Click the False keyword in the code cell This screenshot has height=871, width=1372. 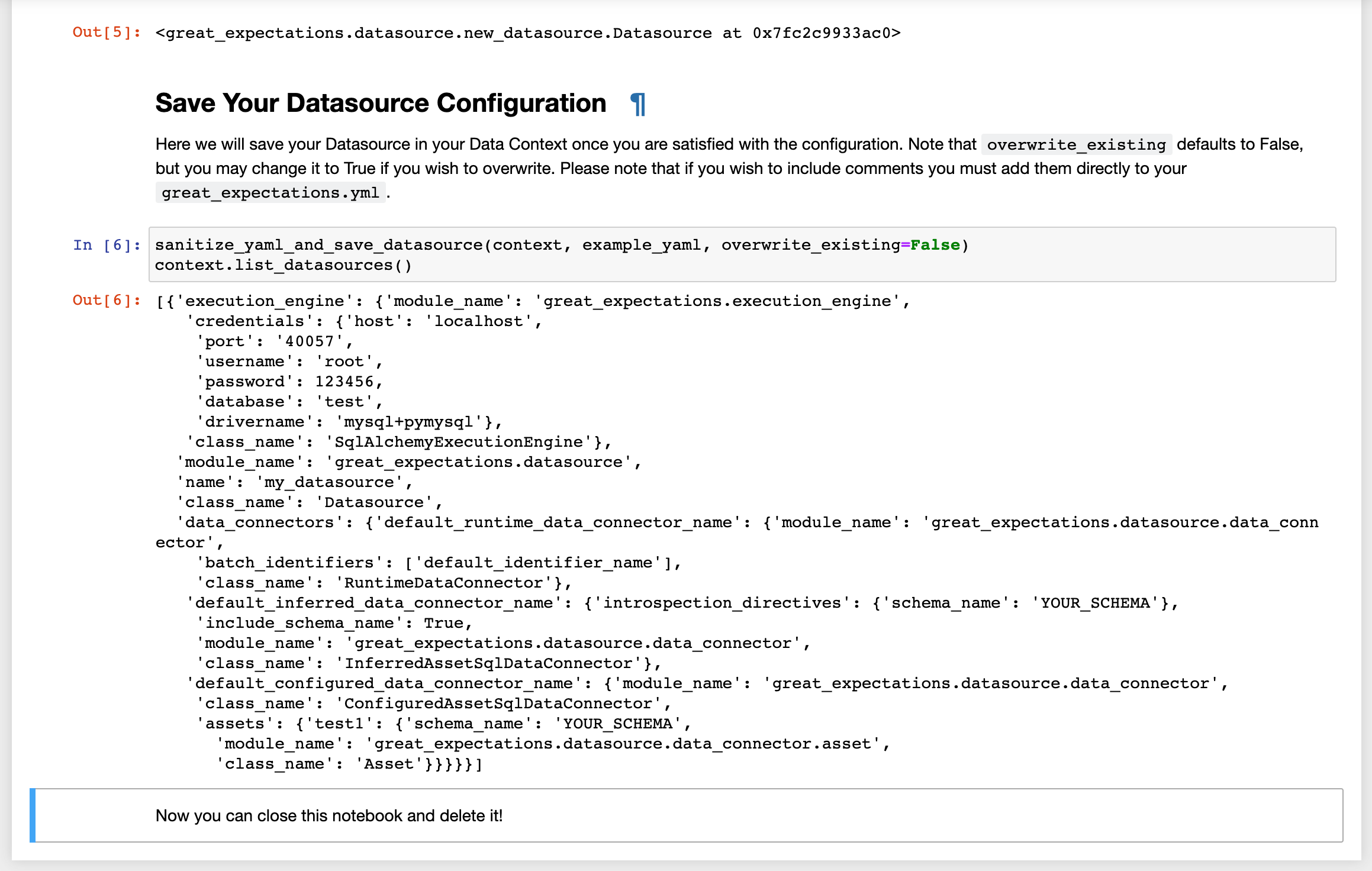click(935, 245)
